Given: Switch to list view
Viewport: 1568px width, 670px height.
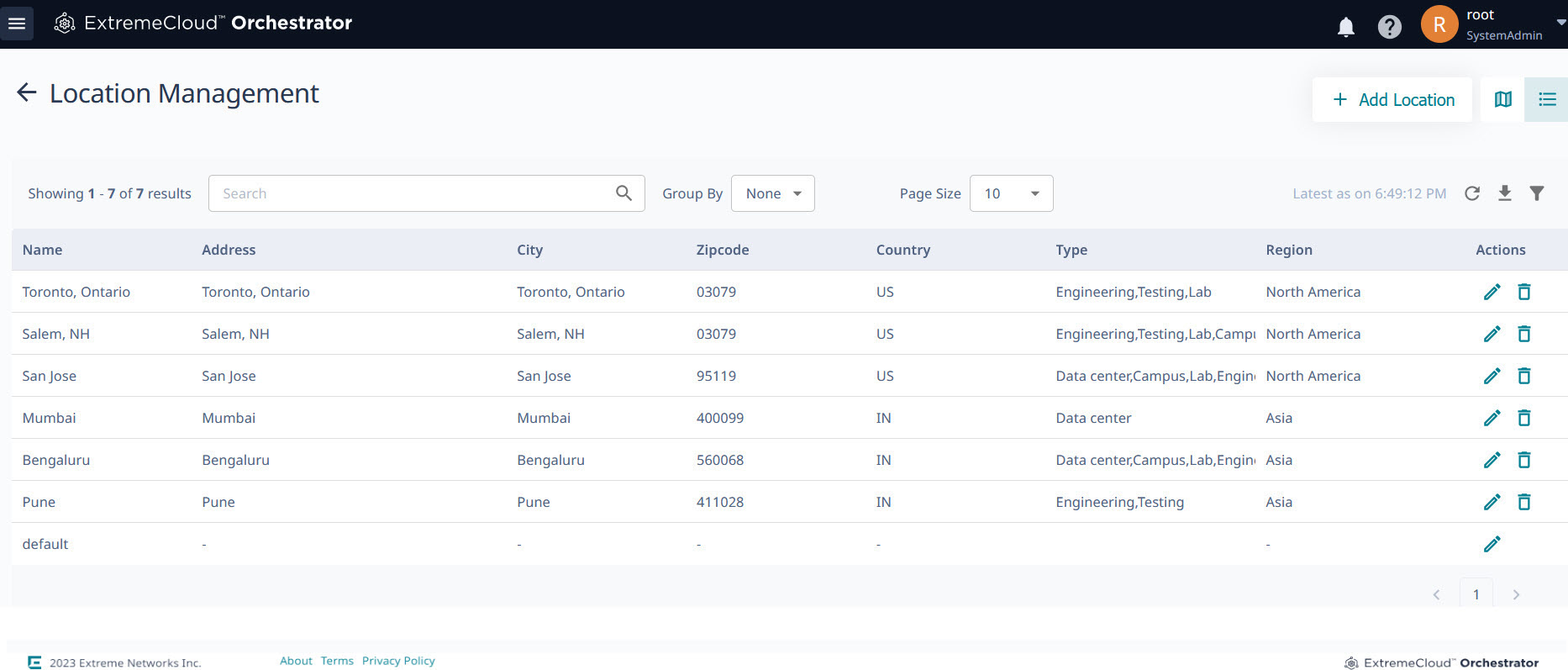Looking at the screenshot, I should 1547,99.
